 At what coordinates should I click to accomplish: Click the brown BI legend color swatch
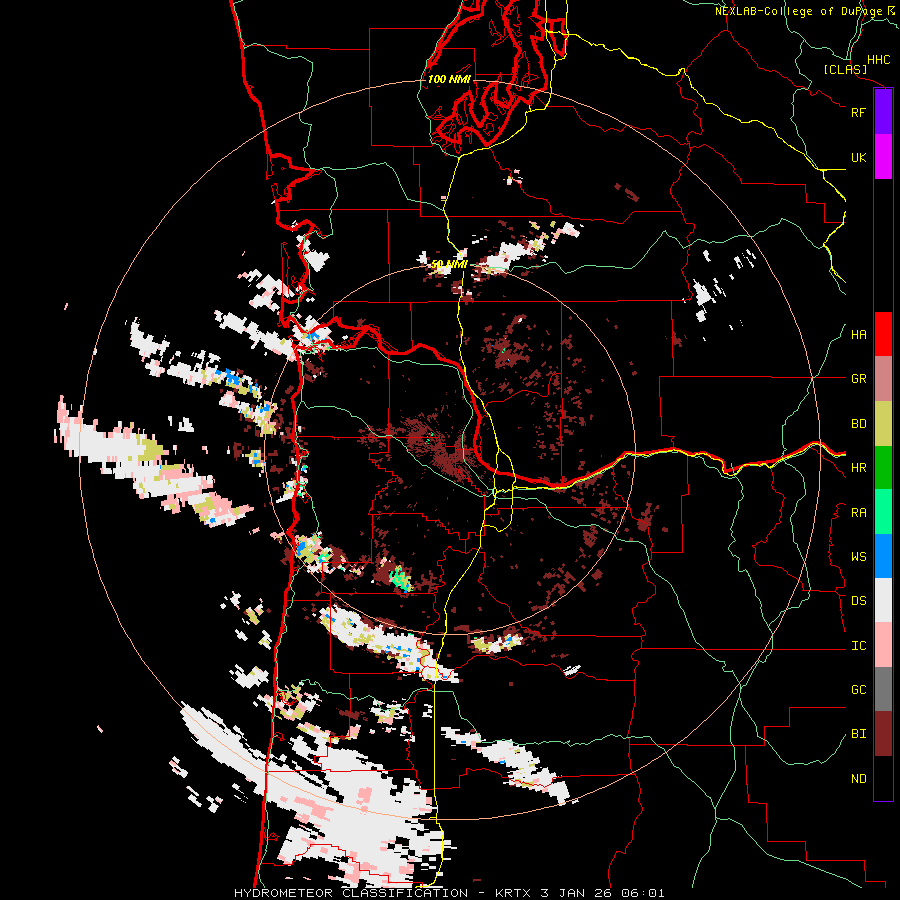point(883,734)
